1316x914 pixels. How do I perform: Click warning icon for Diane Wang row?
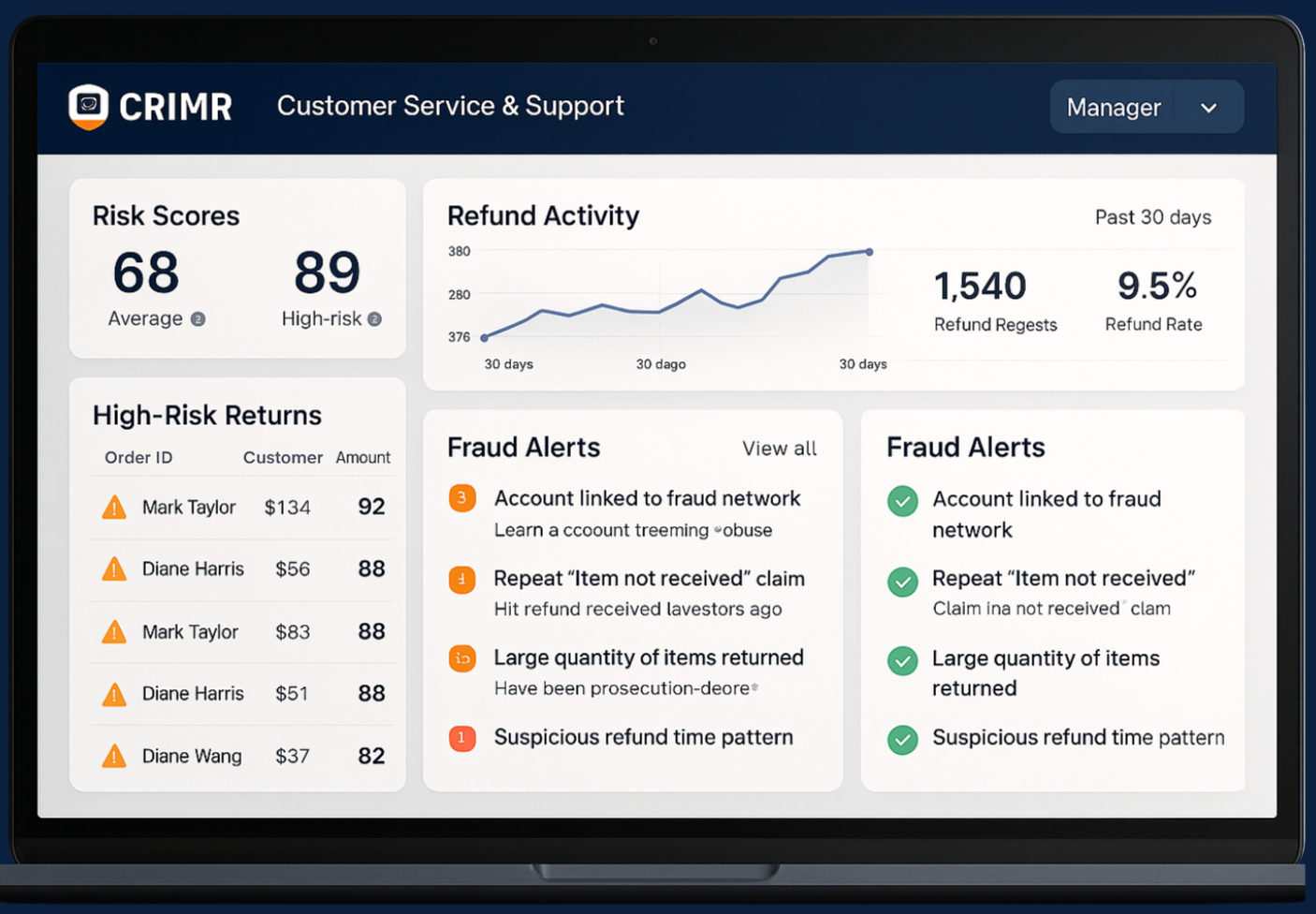(x=114, y=756)
